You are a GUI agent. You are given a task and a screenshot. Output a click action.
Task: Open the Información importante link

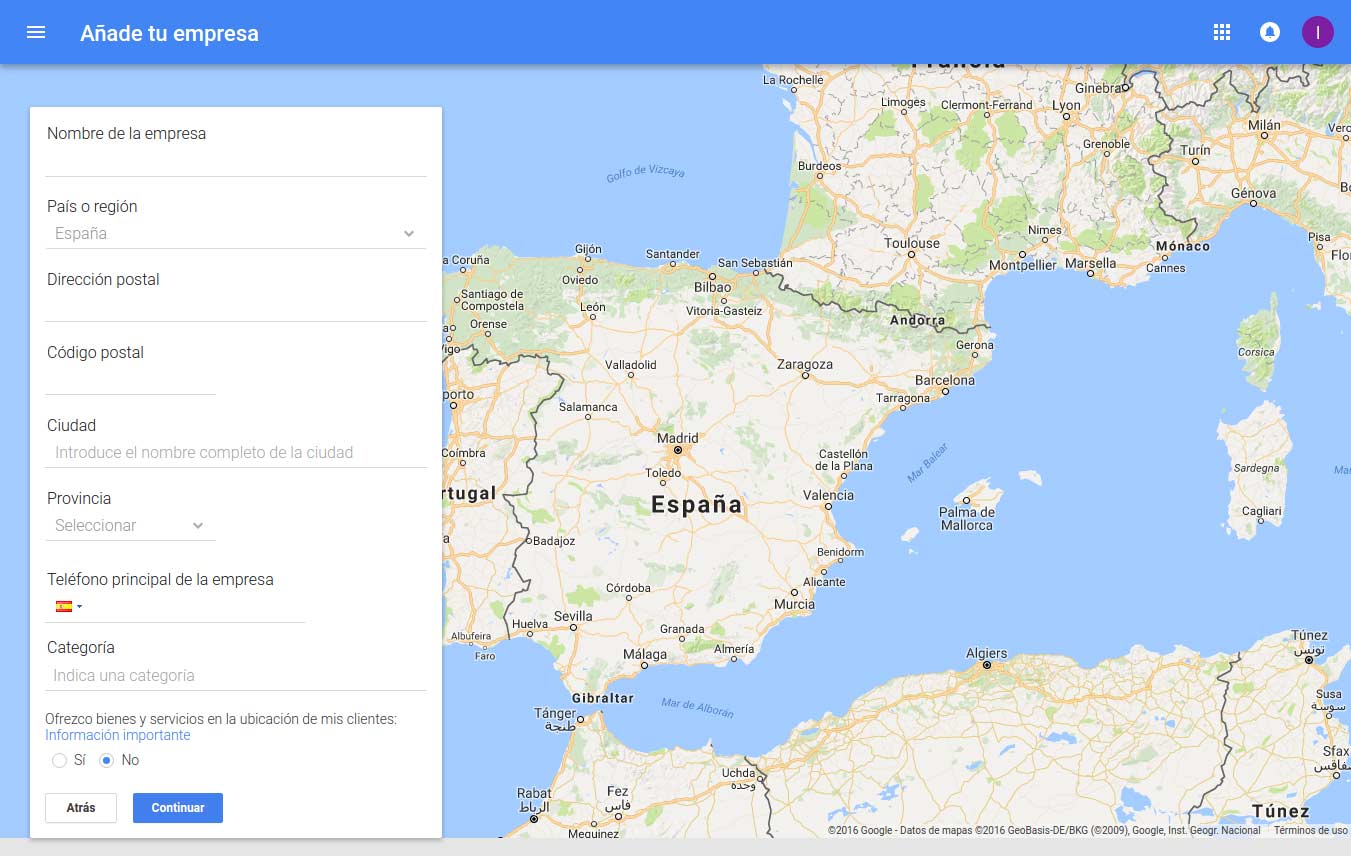tap(117, 735)
